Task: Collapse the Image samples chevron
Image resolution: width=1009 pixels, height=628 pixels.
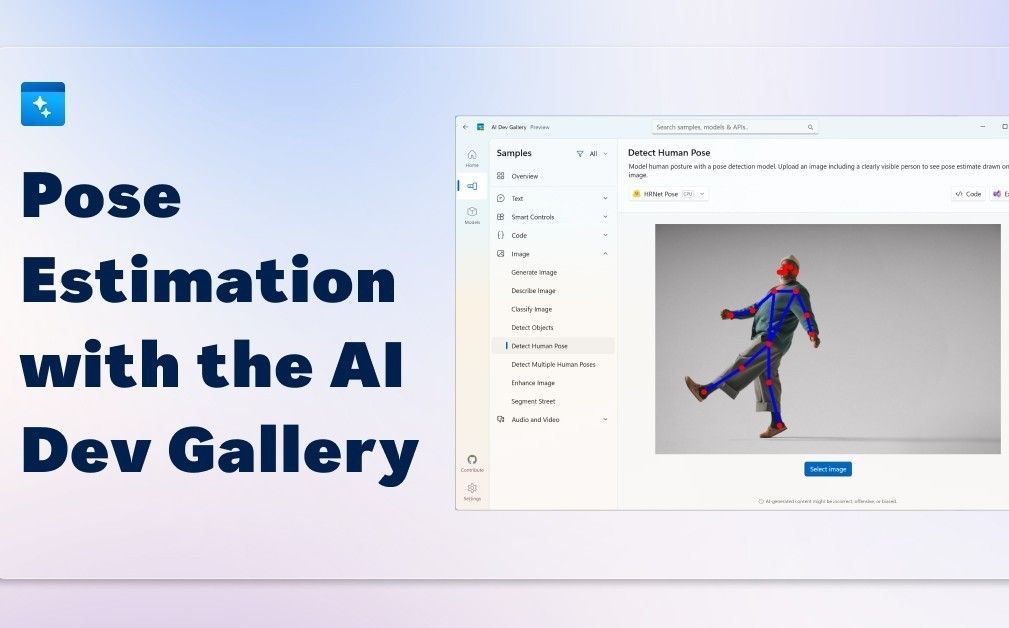Action: point(605,254)
